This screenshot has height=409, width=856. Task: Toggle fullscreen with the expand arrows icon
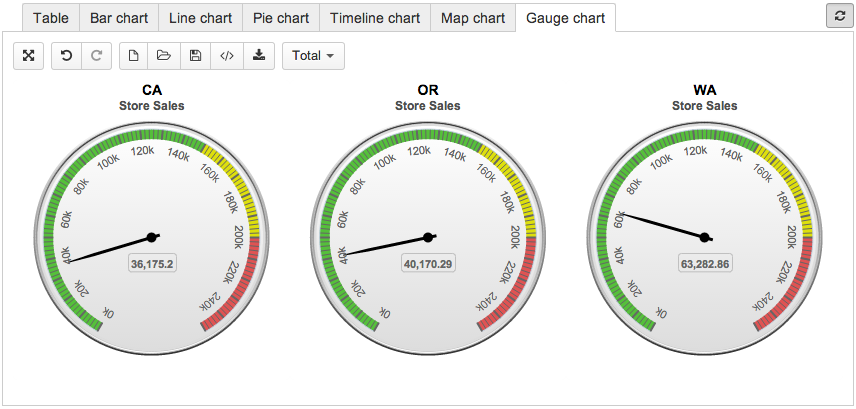pos(29,56)
